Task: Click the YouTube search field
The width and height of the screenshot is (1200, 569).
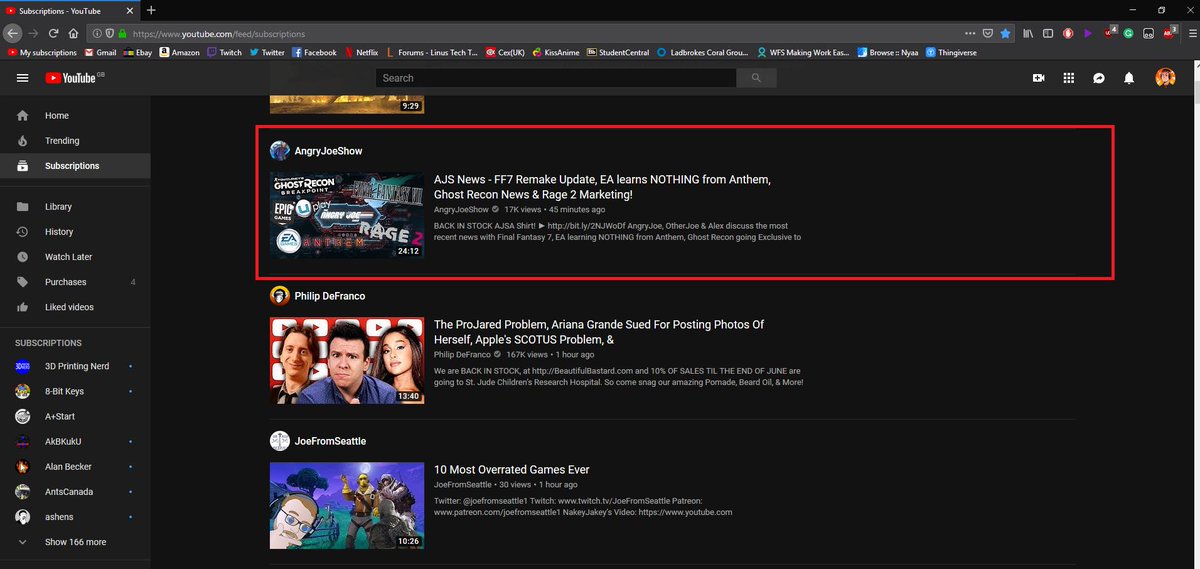Action: (x=556, y=78)
